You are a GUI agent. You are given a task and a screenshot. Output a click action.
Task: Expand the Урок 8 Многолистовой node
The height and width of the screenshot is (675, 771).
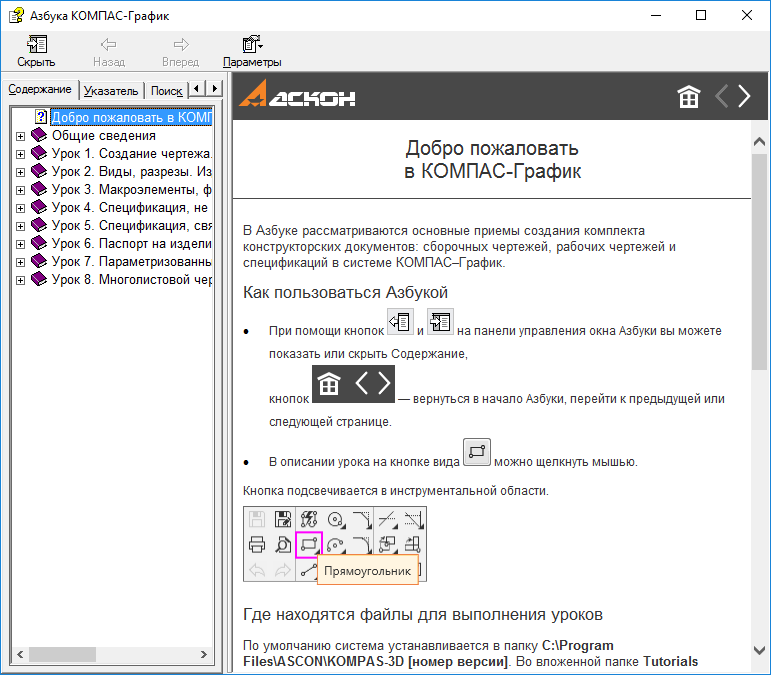(x=20, y=280)
